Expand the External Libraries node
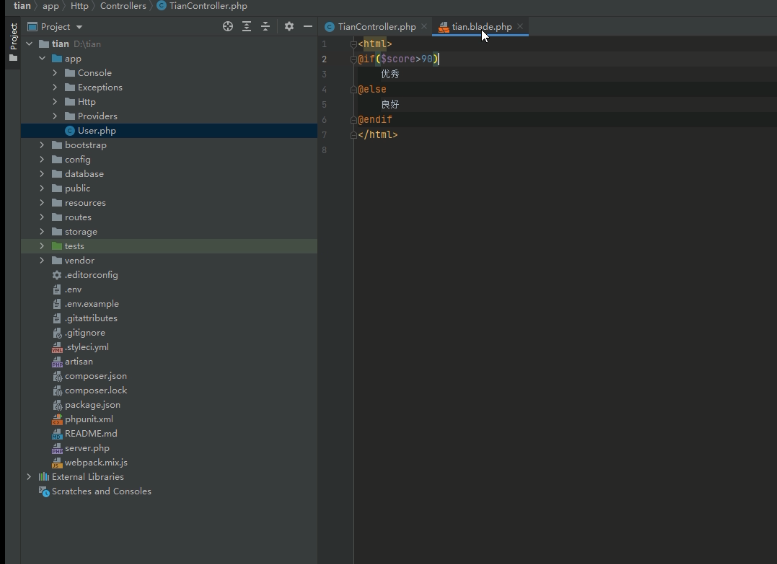This screenshot has height=564, width=777. [x=29, y=477]
